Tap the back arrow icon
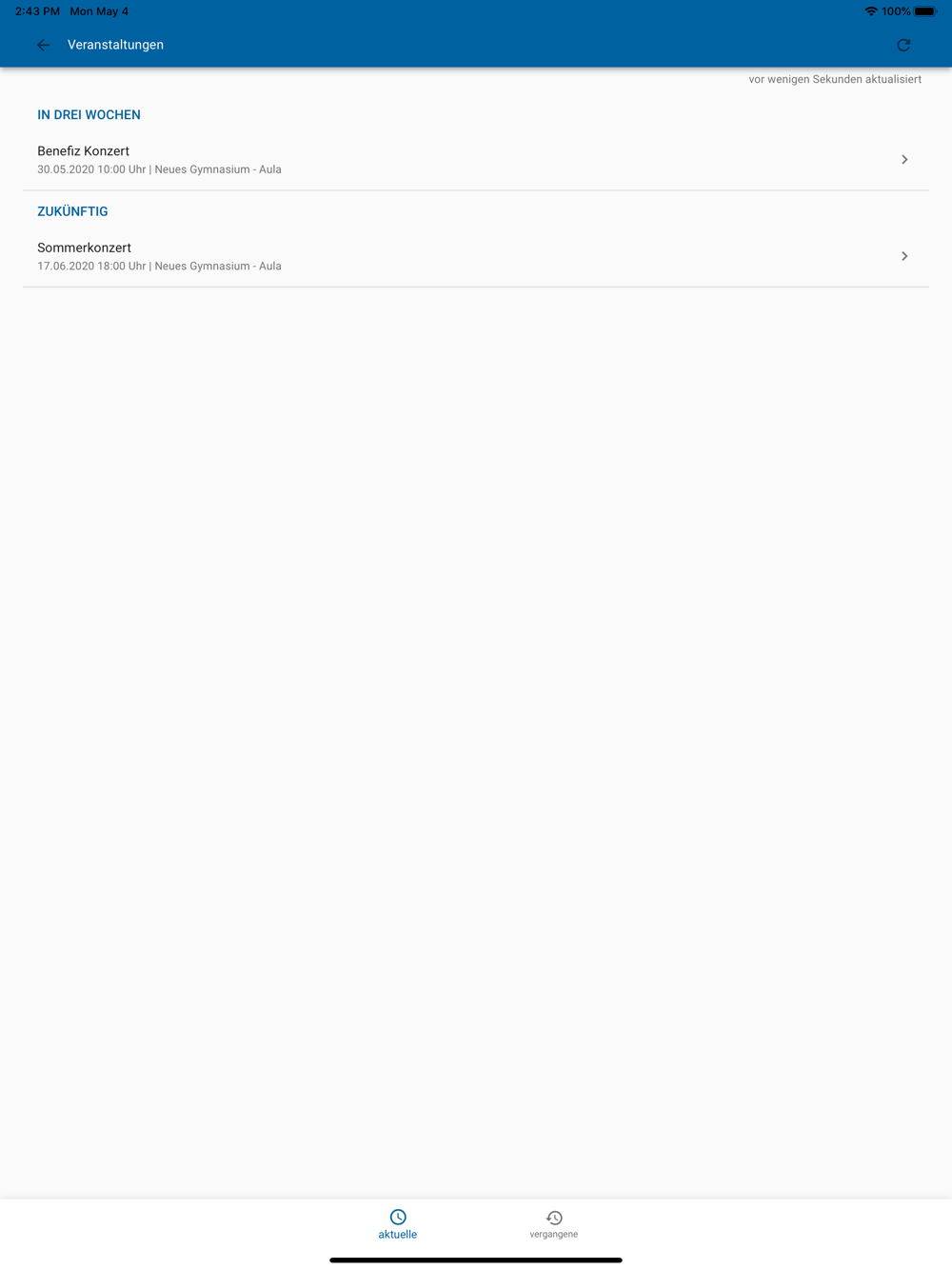Image resolution: width=952 pixels, height=1270 pixels. point(43,45)
